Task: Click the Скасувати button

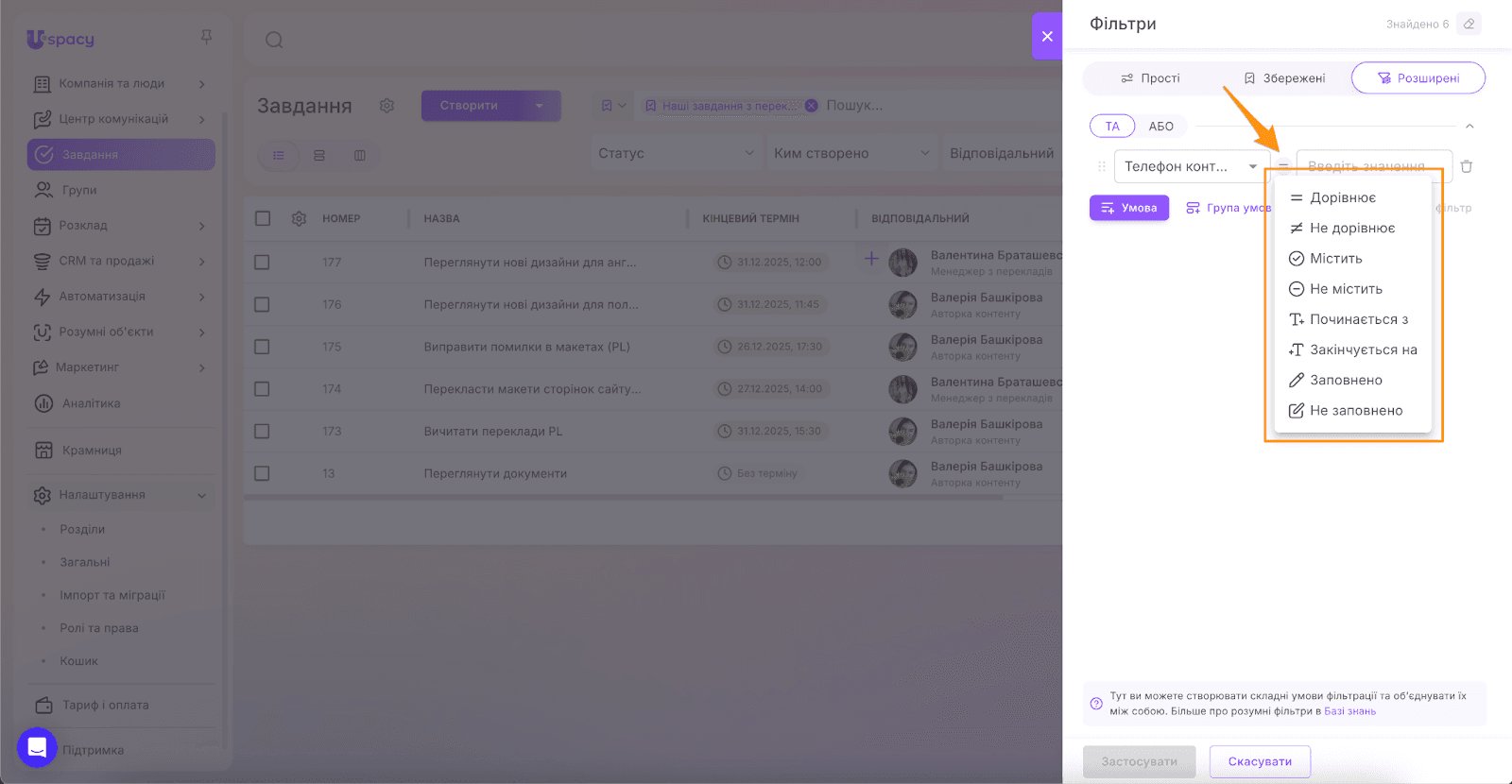Action: coord(1260,761)
